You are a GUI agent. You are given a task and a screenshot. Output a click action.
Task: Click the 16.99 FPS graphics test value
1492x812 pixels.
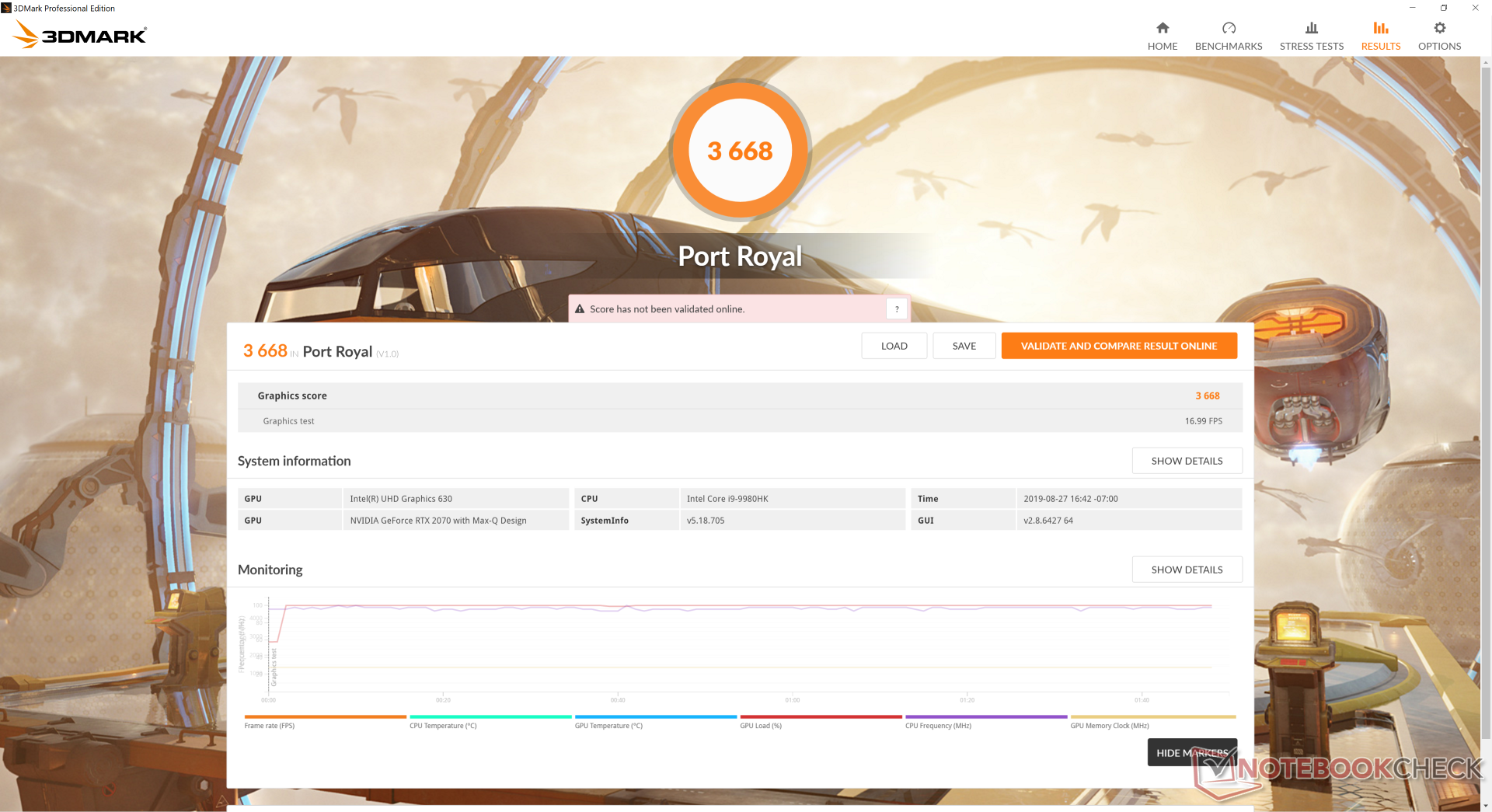1203,421
